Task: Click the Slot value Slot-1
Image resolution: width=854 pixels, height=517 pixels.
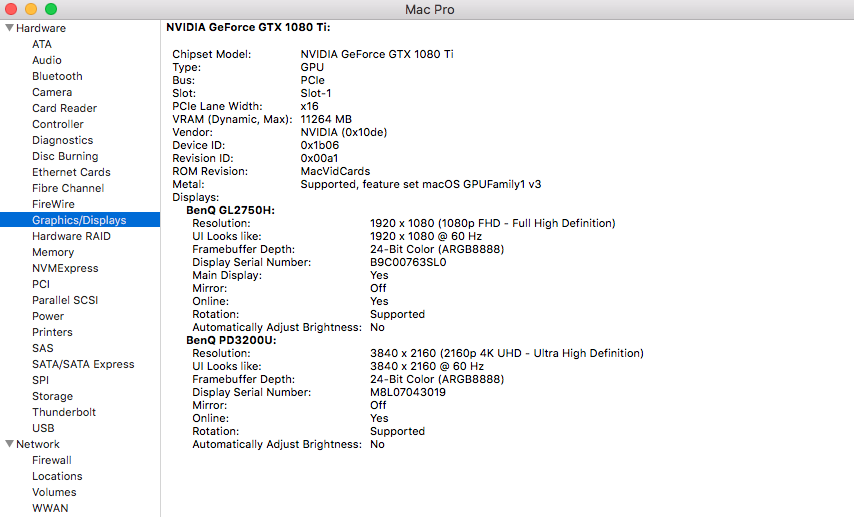Action: [316, 93]
